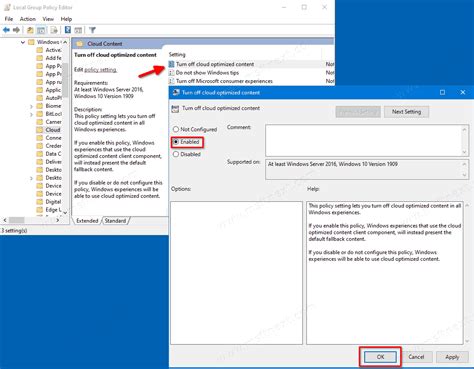Select the Disabled radio button
The image size is (474, 369).
(176, 154)
